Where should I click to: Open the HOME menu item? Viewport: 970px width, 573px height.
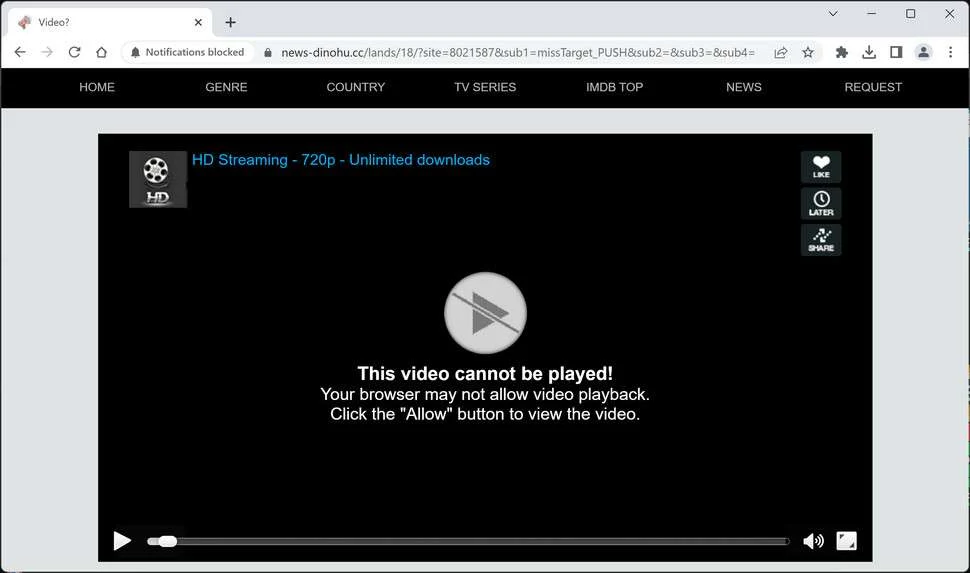[97, 87]
